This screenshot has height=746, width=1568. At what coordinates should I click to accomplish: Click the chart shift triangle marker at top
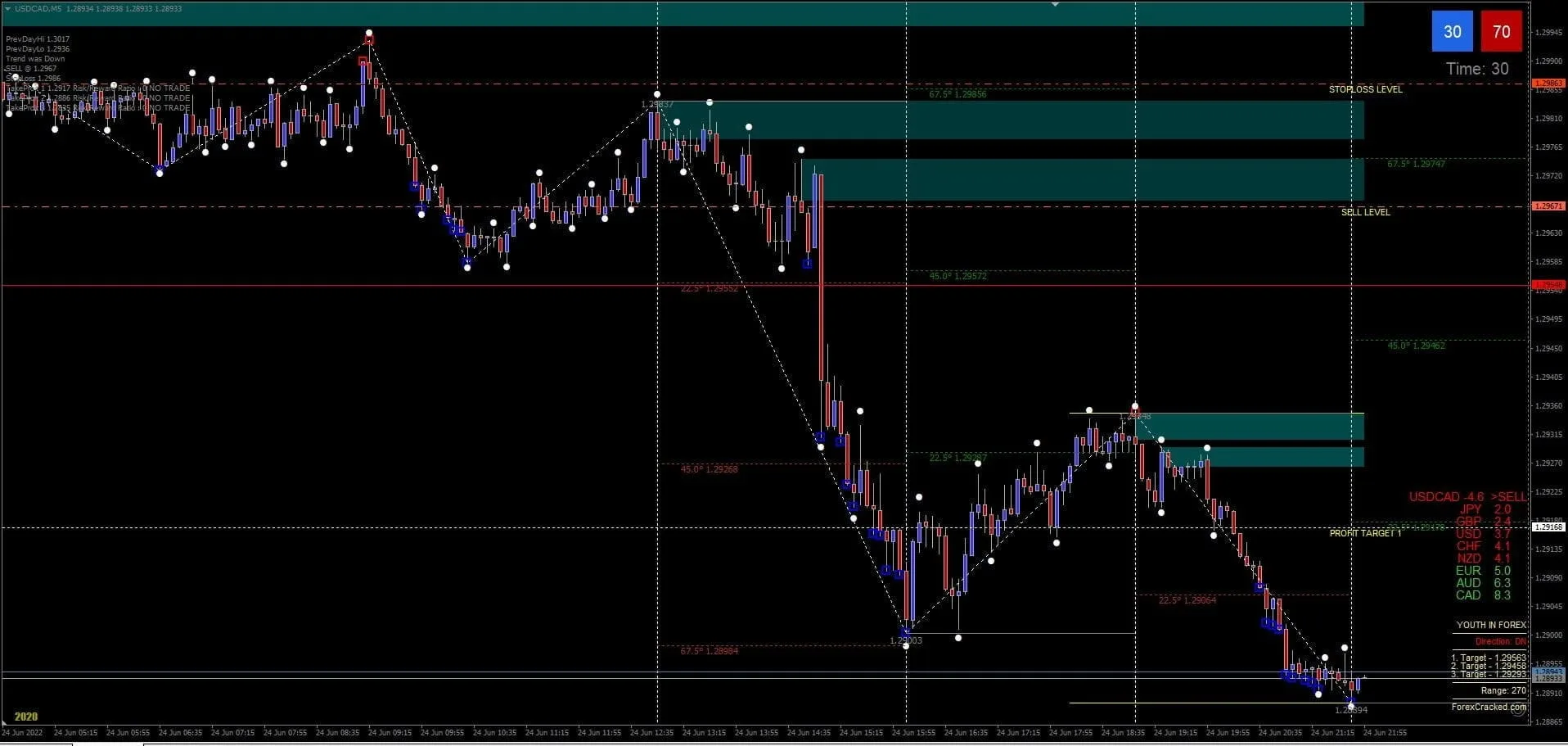point(1055,5)
